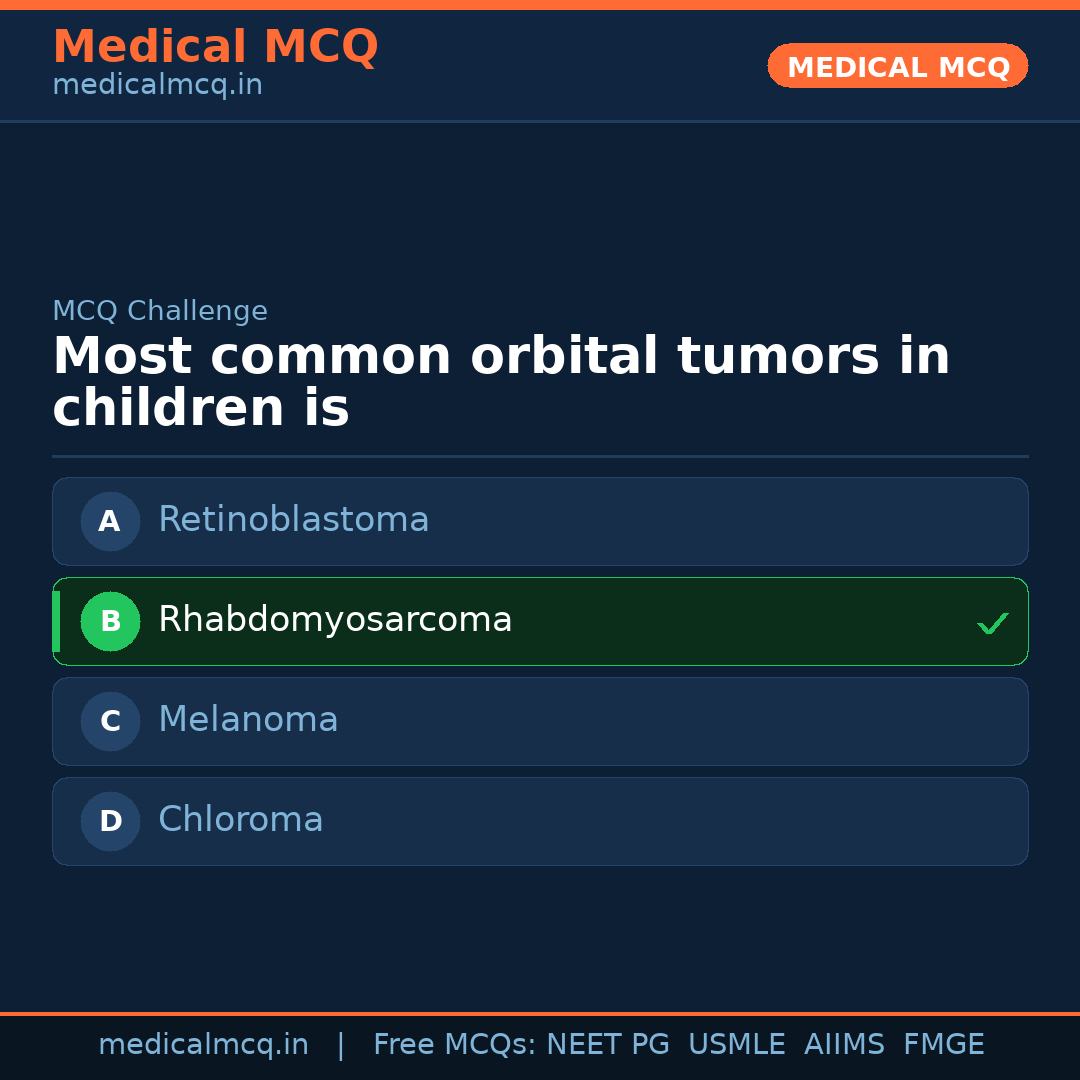Select the letter A option circle
Viewport: 1080px width, 1080px height.
coord(110,521)
